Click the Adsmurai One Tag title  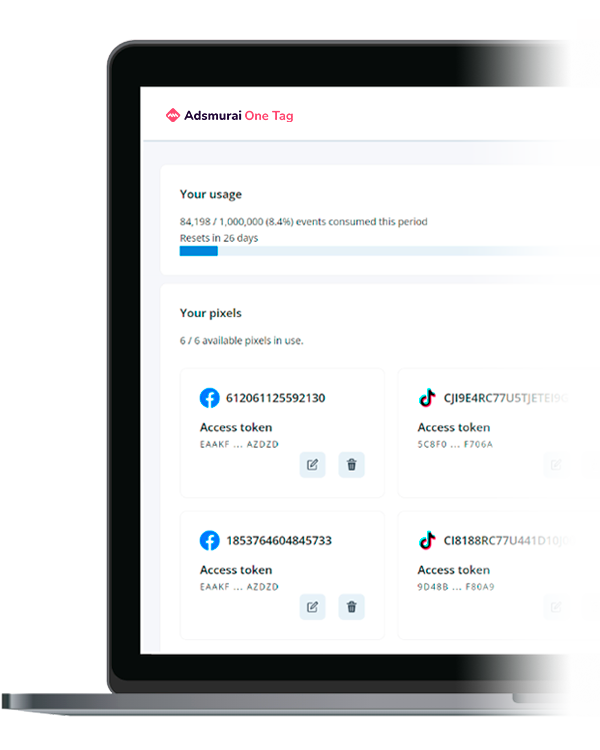tap(239, 116)
